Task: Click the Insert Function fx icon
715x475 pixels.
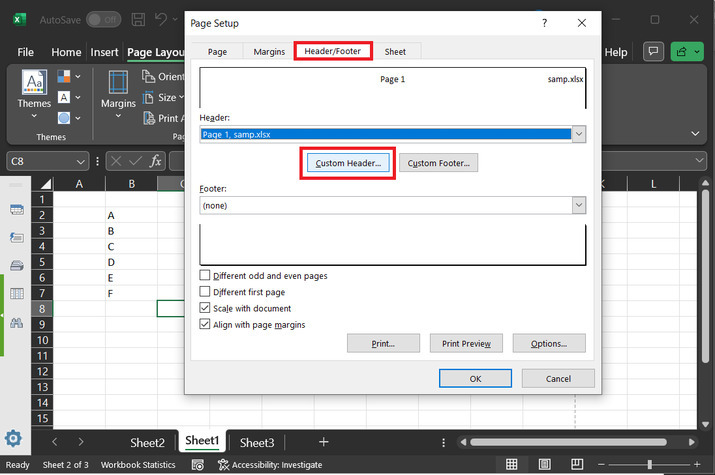Action: (x=155, y=161)
